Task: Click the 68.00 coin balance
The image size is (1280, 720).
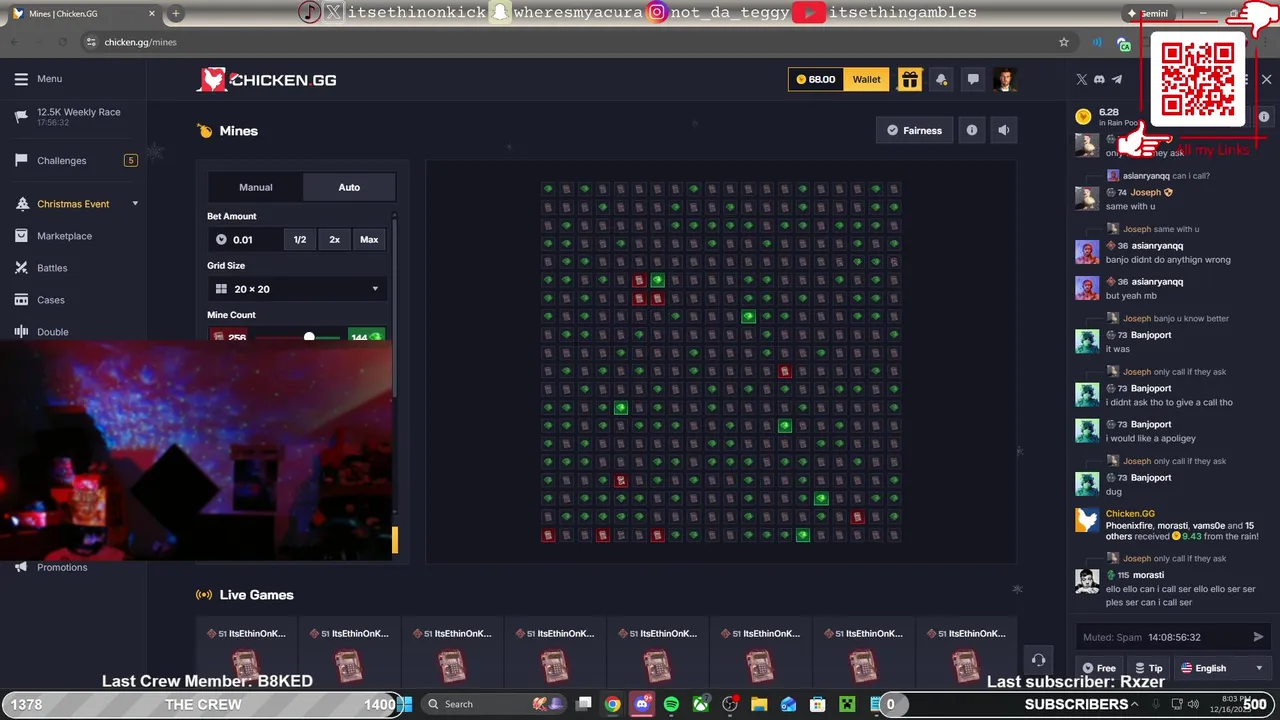Action: [815, 80]
